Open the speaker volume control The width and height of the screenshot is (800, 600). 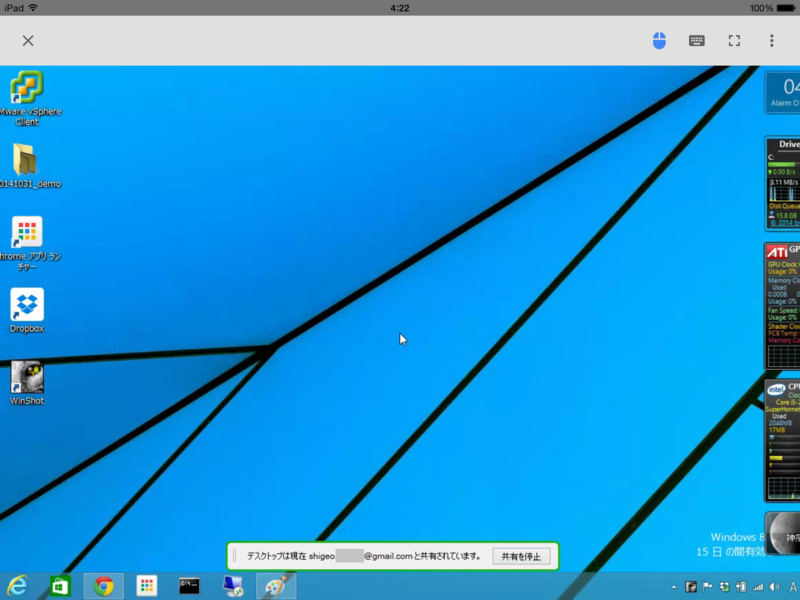tap(774, 587)
